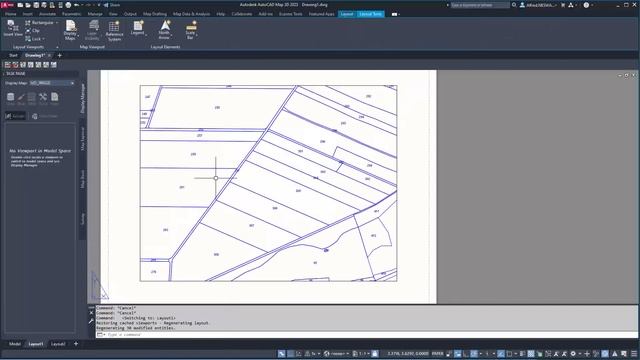Close the command line window
Image resolution: width=640 pixels, height=360 pixels.
tap(91, 313)
